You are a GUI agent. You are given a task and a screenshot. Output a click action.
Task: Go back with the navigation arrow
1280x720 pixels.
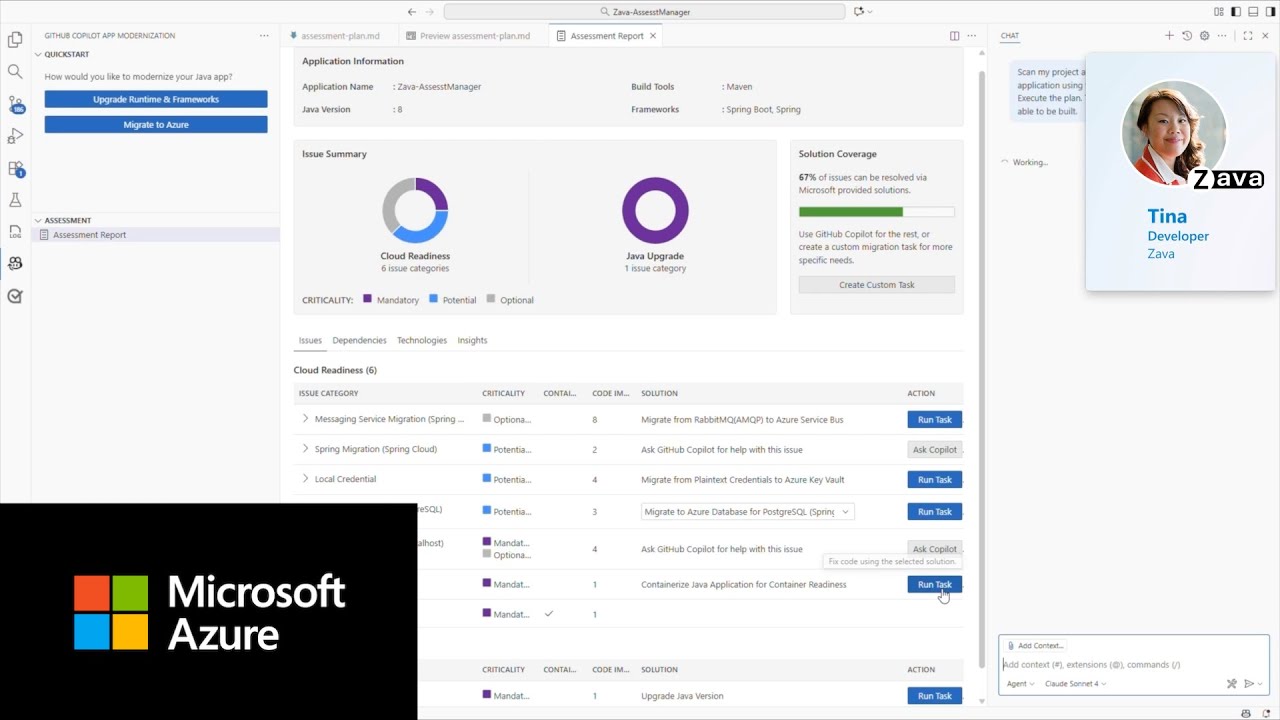click(x=412, y=12)
